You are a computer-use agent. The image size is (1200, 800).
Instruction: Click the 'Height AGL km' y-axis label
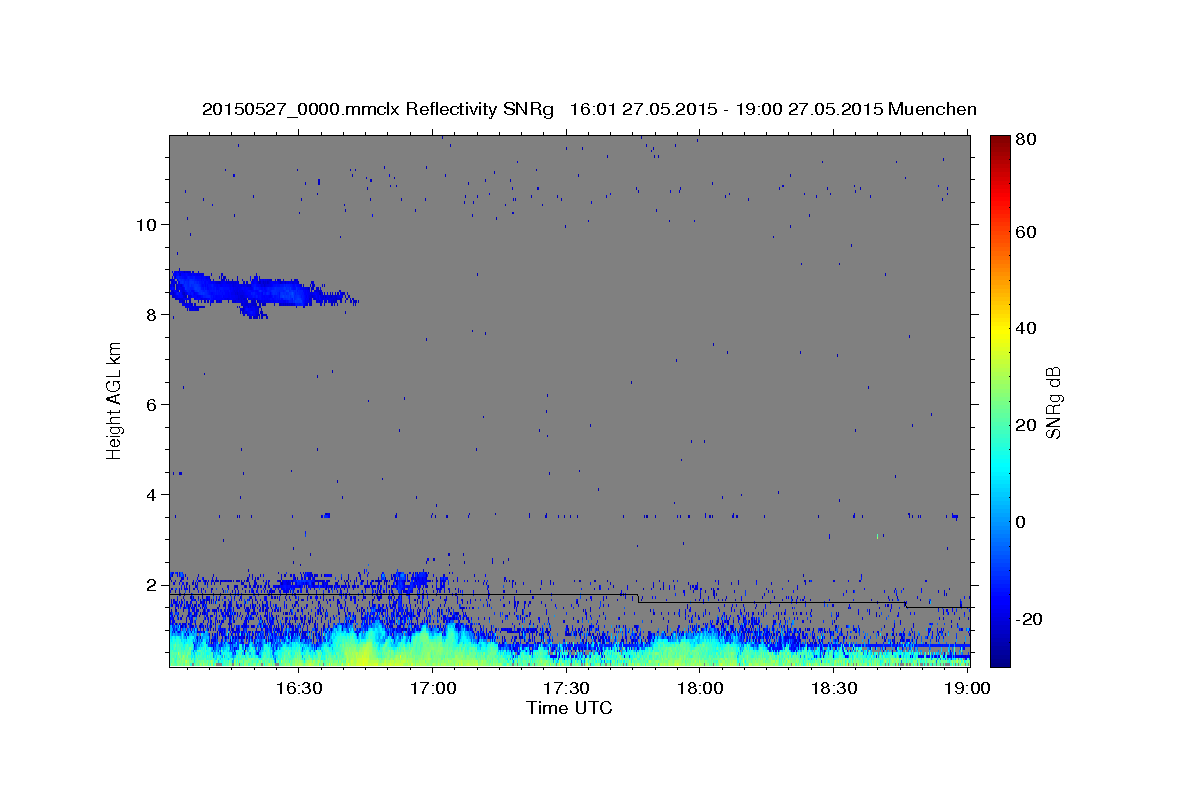114,400
